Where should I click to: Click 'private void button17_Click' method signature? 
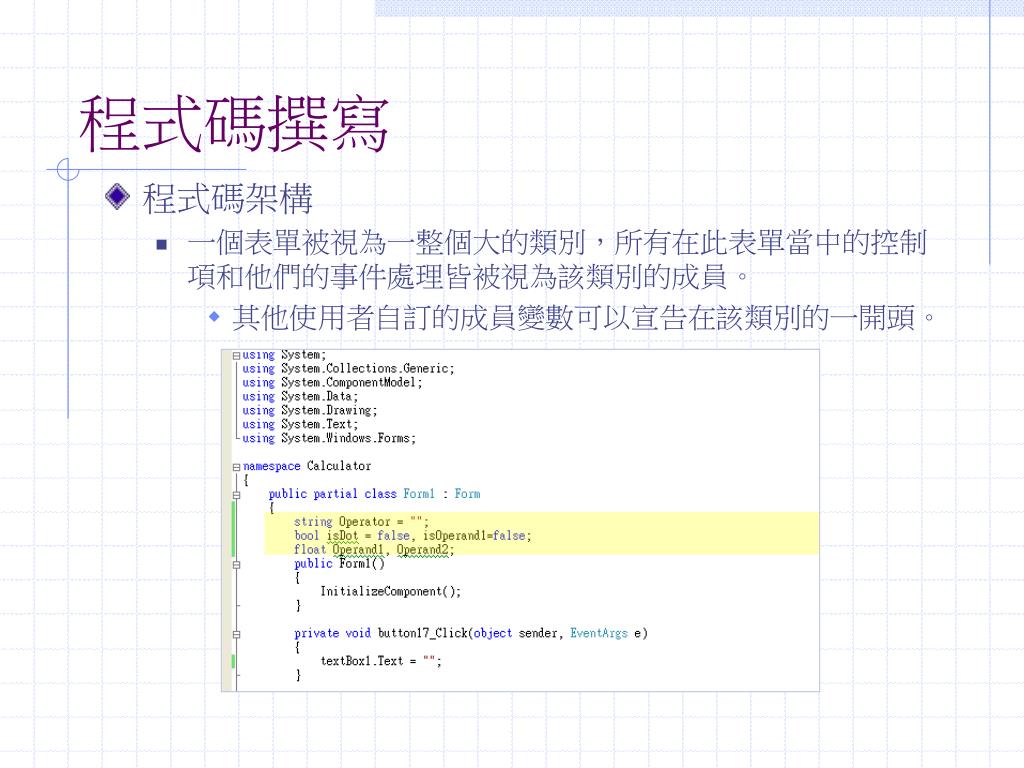pyautogui.click(x=471, y=633)
